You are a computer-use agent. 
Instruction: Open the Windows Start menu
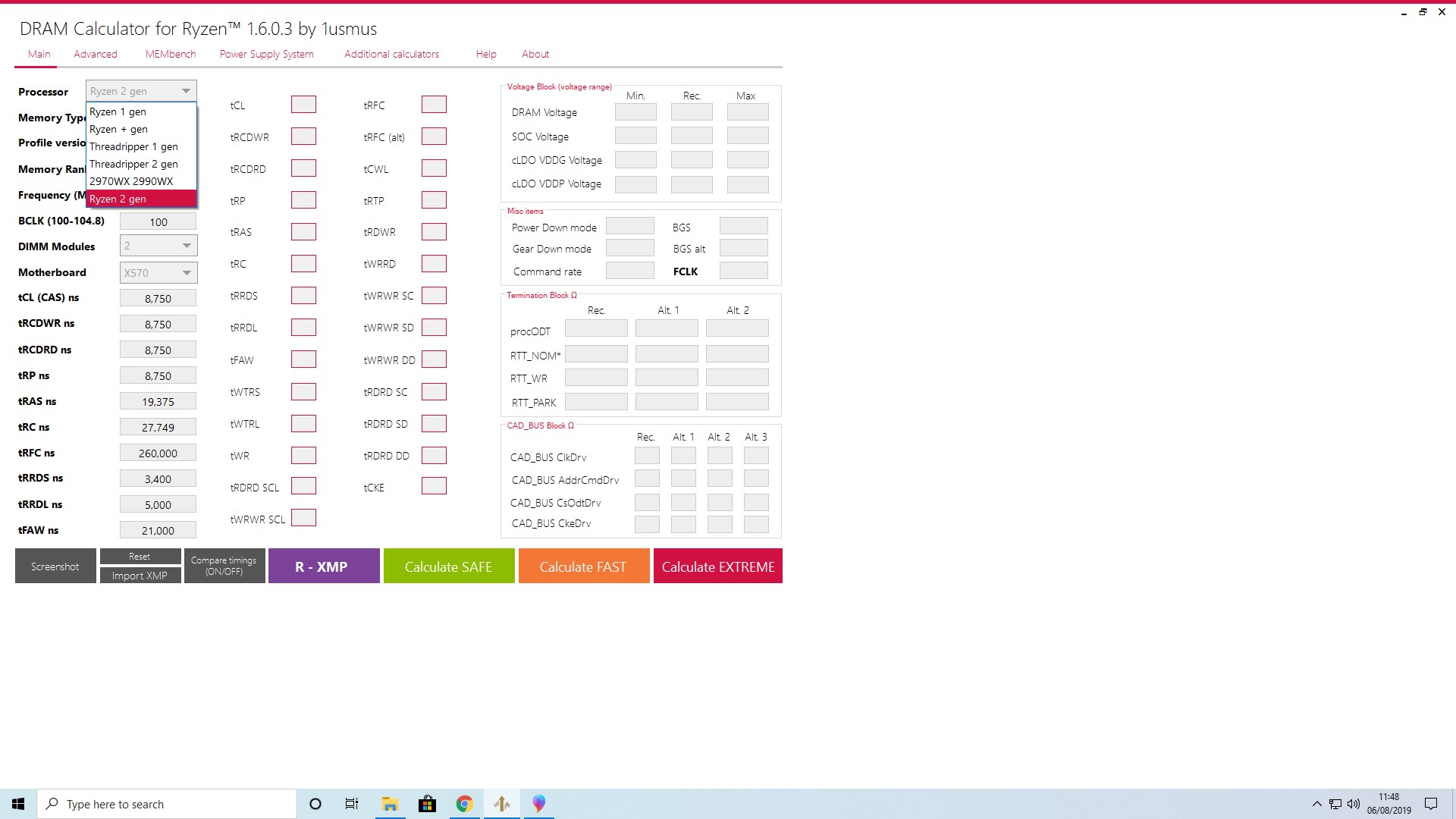(18, 804)
